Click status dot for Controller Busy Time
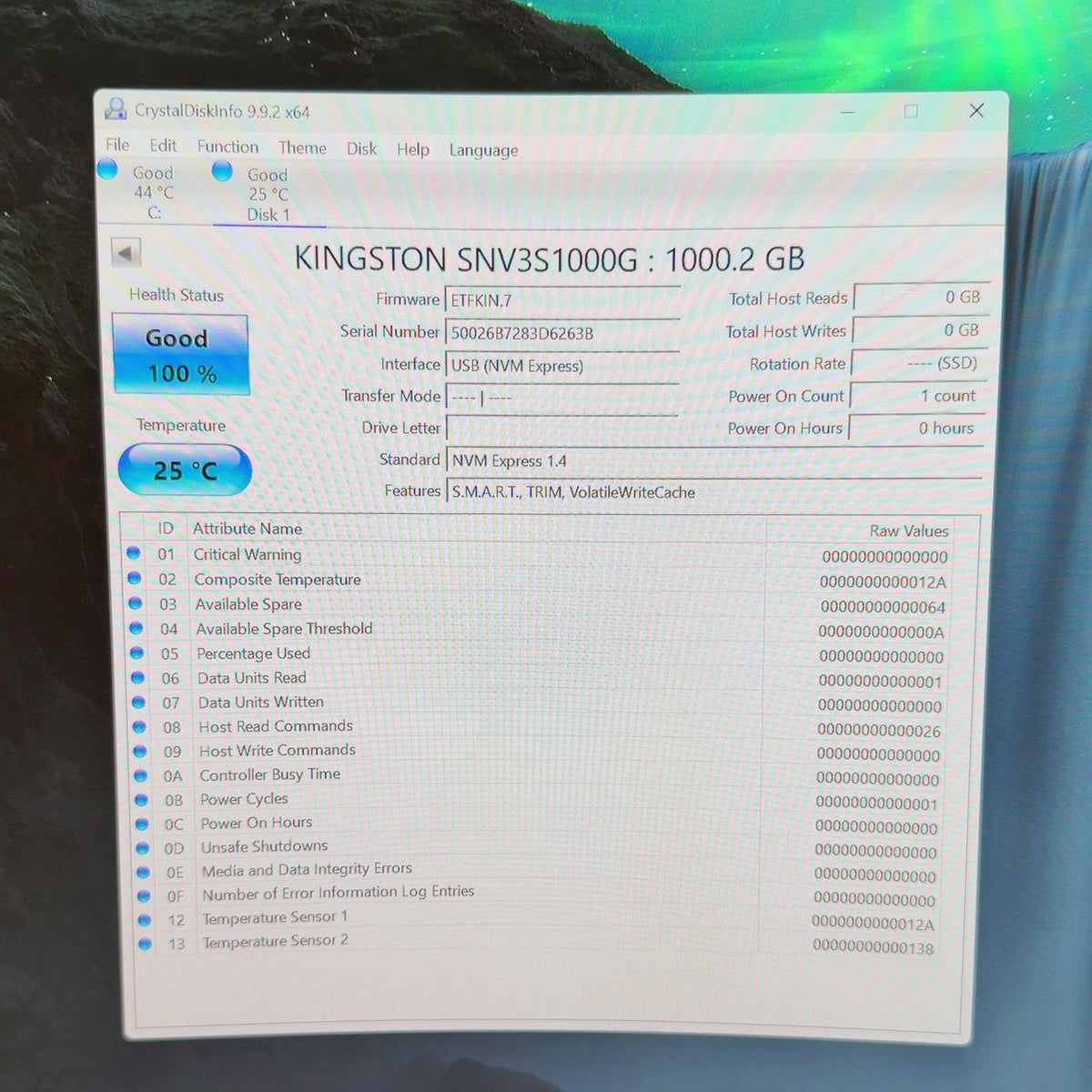The width and height of the screenshot is (1092, 1092). [x=141, y=775]
